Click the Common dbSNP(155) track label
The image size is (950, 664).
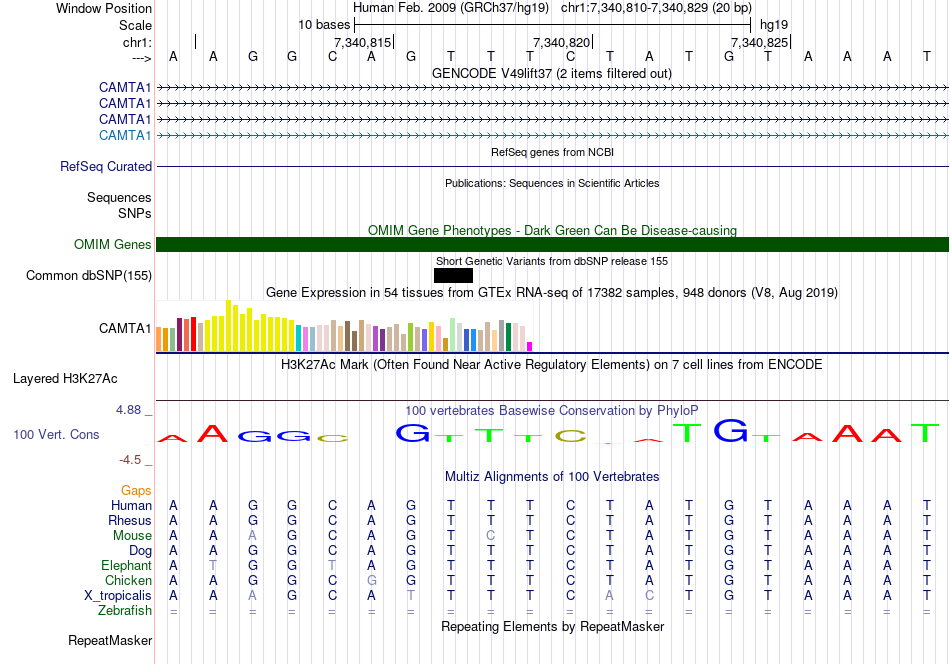click(x=89, y=276)
